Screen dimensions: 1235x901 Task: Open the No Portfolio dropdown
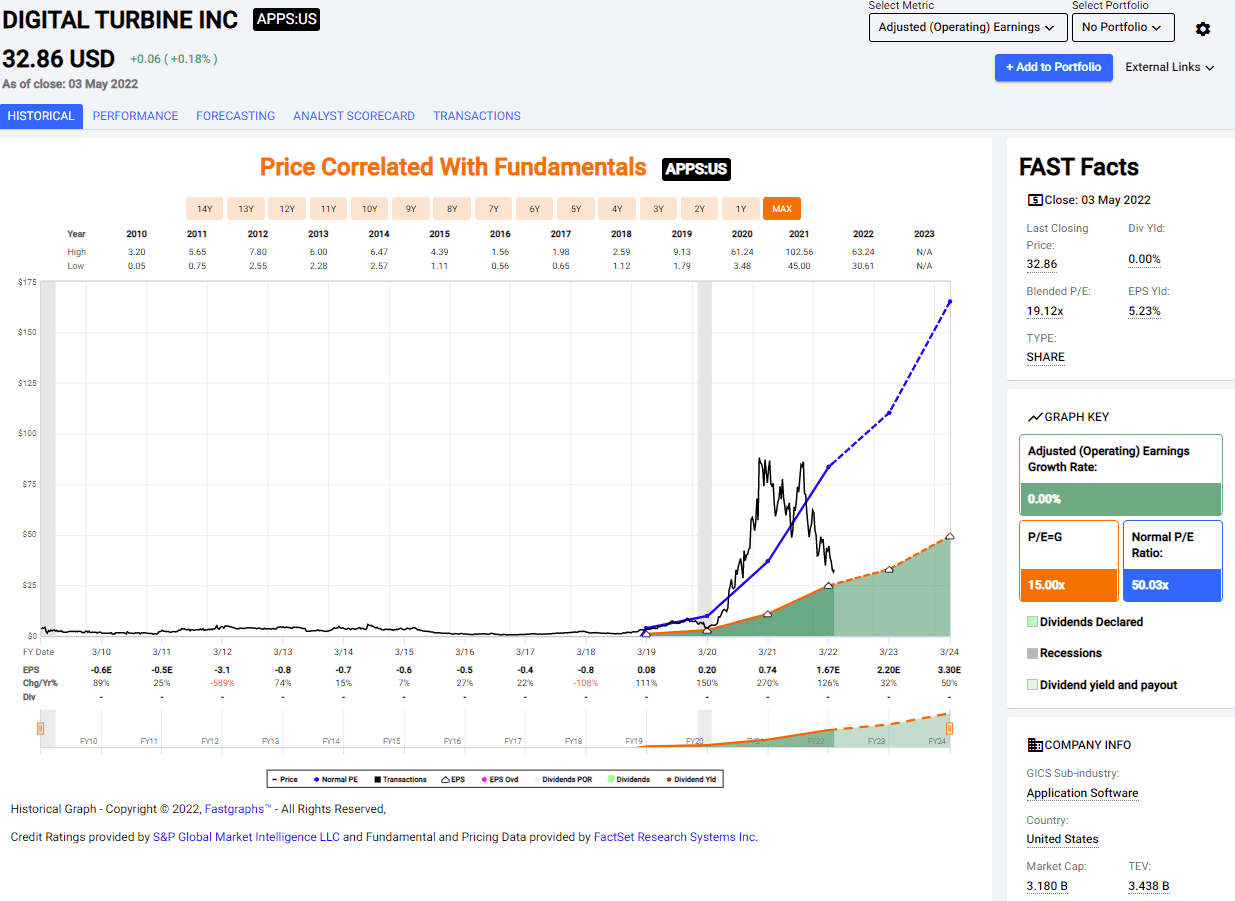1123,28
